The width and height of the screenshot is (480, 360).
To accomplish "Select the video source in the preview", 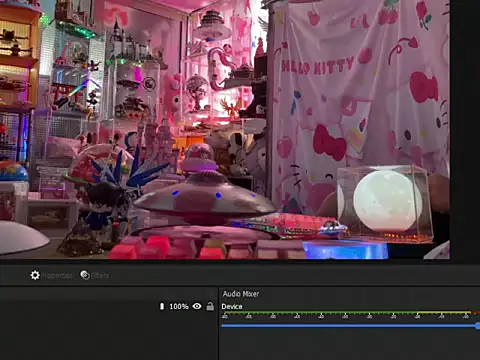I will coord(225,129).
